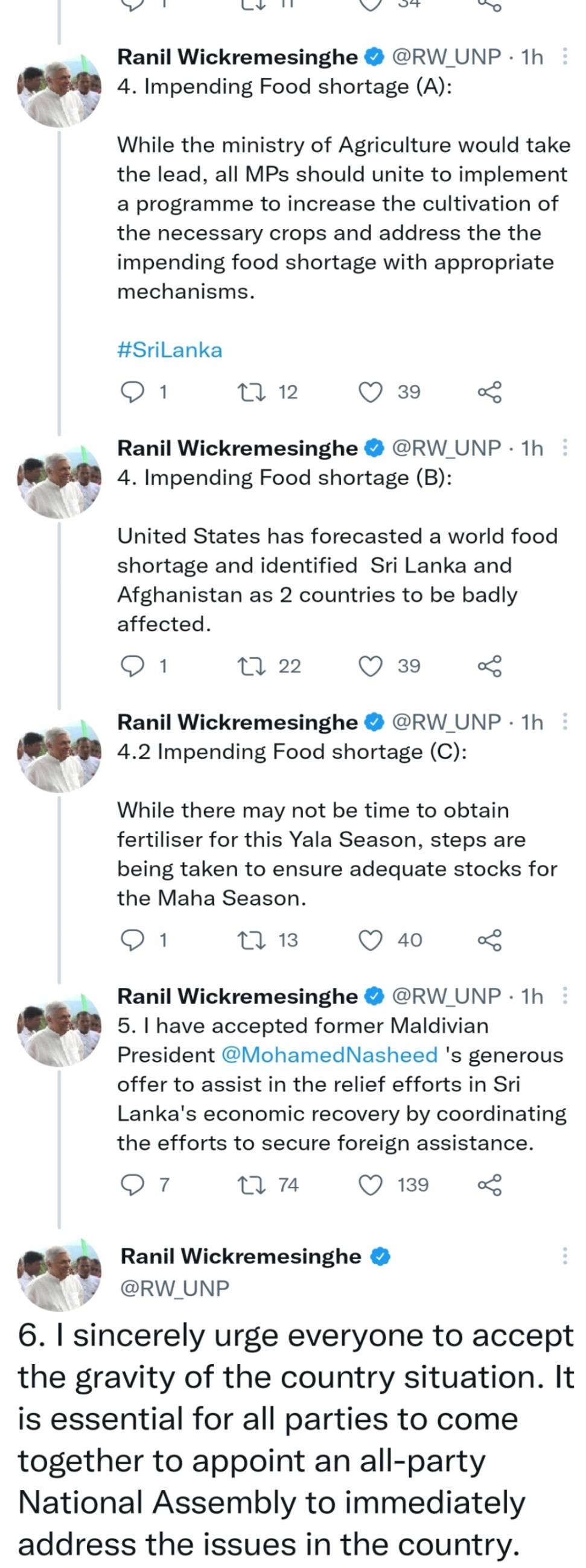Reply to the Maldivian President offer tweet
Image resolution: width=586 pixels, height=1568 pixels.
tap(132, 1184)
